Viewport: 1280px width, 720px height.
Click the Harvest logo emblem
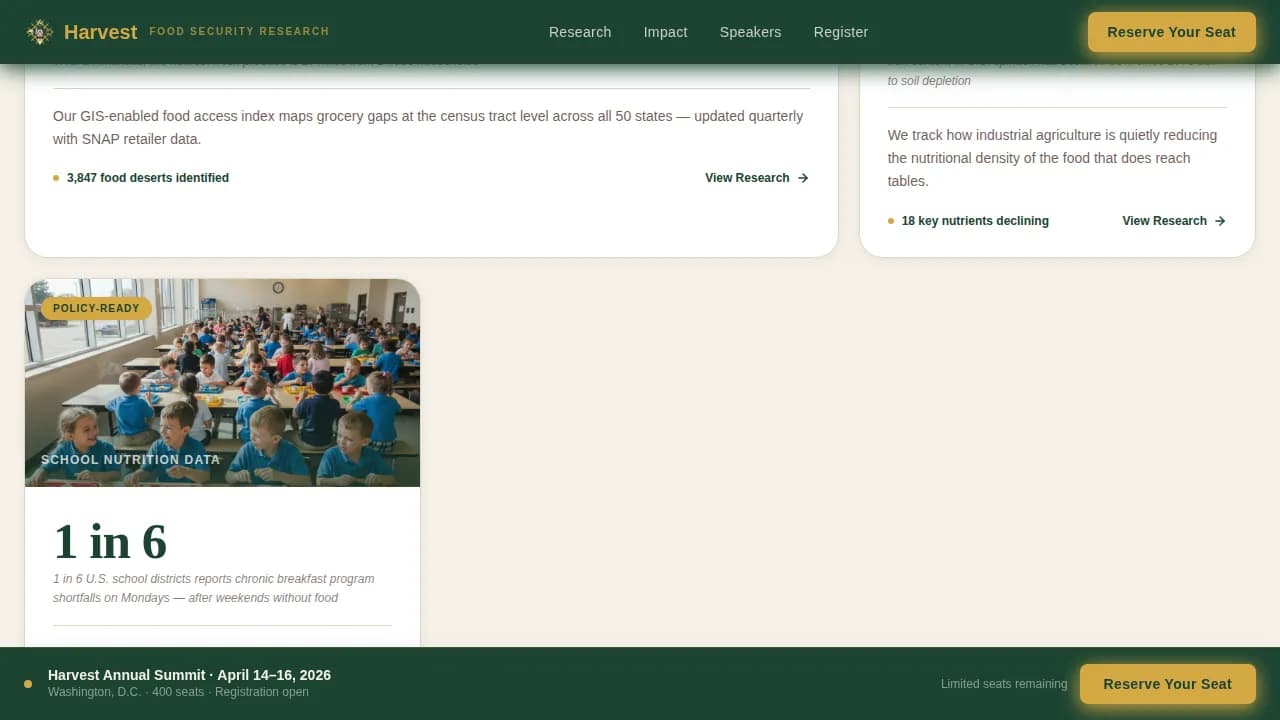tap(40, 32)
